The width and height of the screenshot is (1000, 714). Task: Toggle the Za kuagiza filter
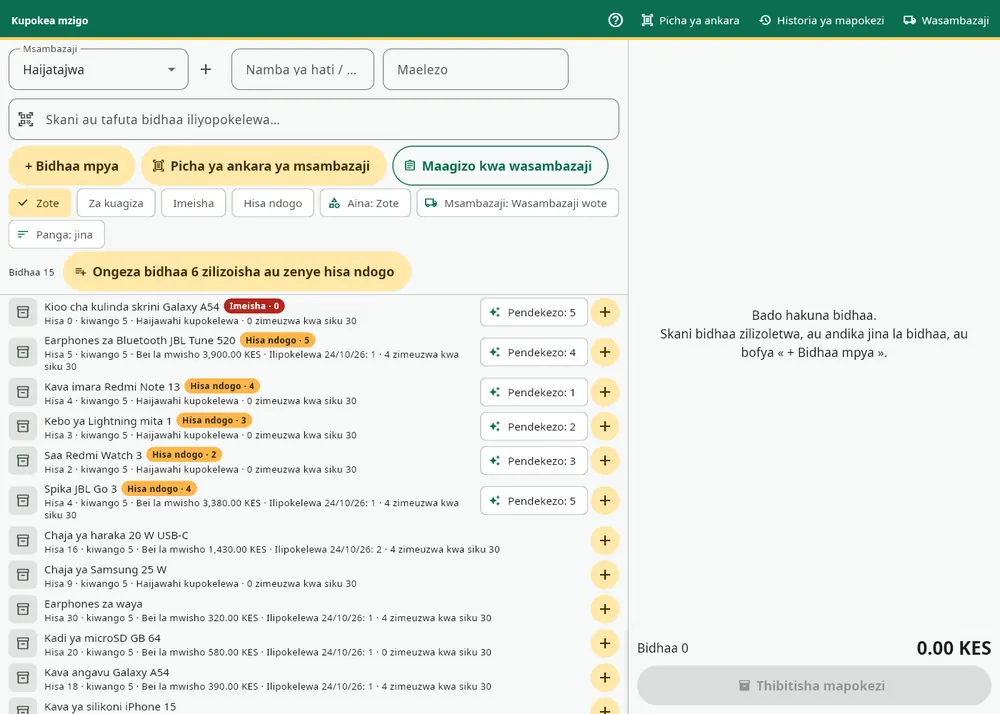[116, 203]
